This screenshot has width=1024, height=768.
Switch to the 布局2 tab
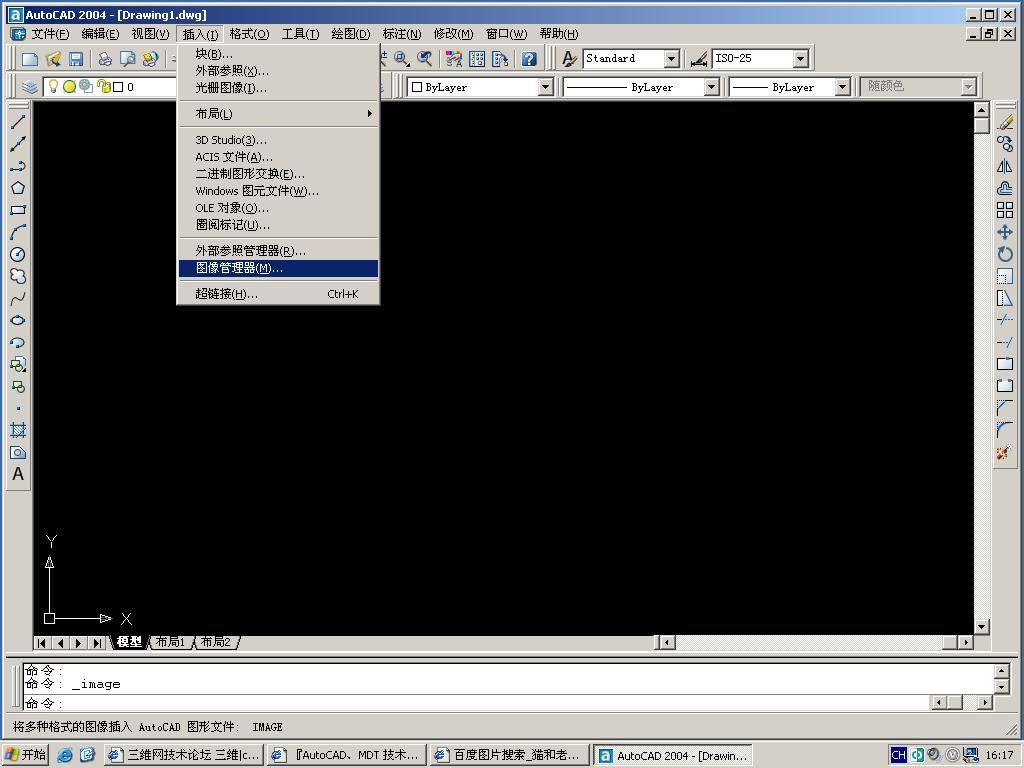(216, 642)
